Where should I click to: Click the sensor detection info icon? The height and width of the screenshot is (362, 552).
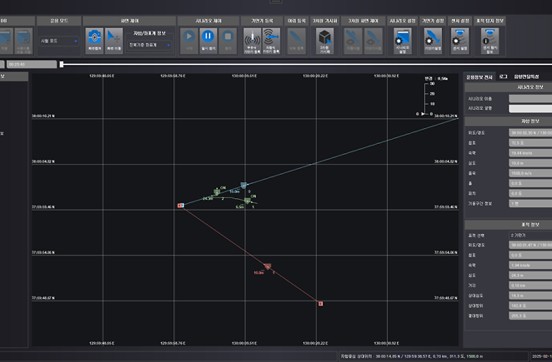point(490,41)
